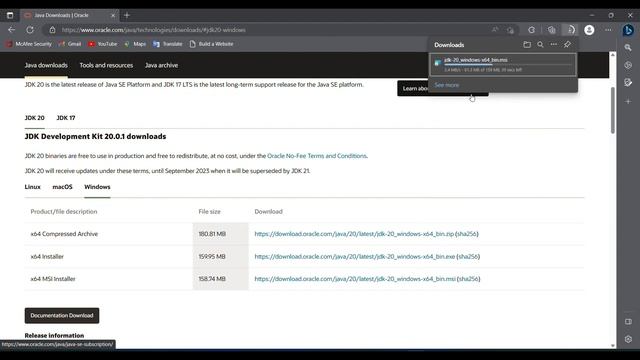Close the Java Downloads tab

pos(113,15)
